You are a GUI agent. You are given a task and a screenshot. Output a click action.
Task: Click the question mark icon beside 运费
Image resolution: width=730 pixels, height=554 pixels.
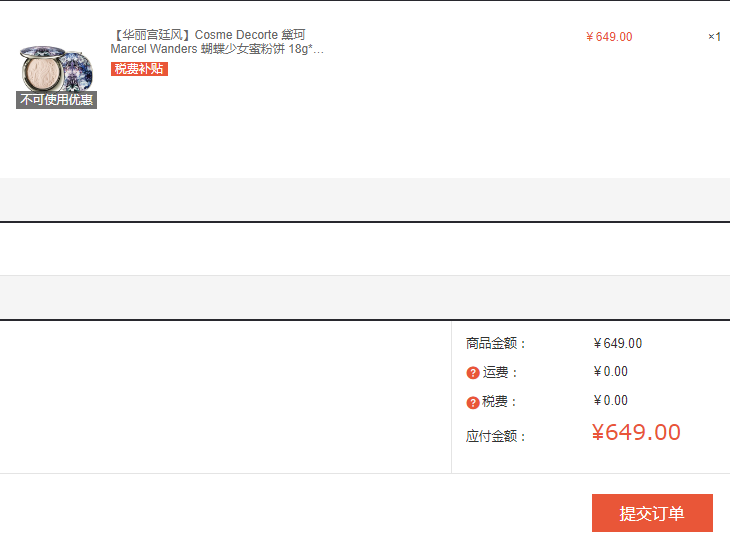click(x=473, y=372)
